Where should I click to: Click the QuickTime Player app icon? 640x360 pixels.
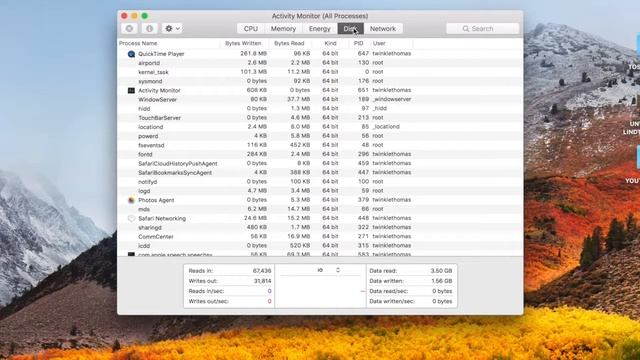pyautogui.click(x=131, y=54)
